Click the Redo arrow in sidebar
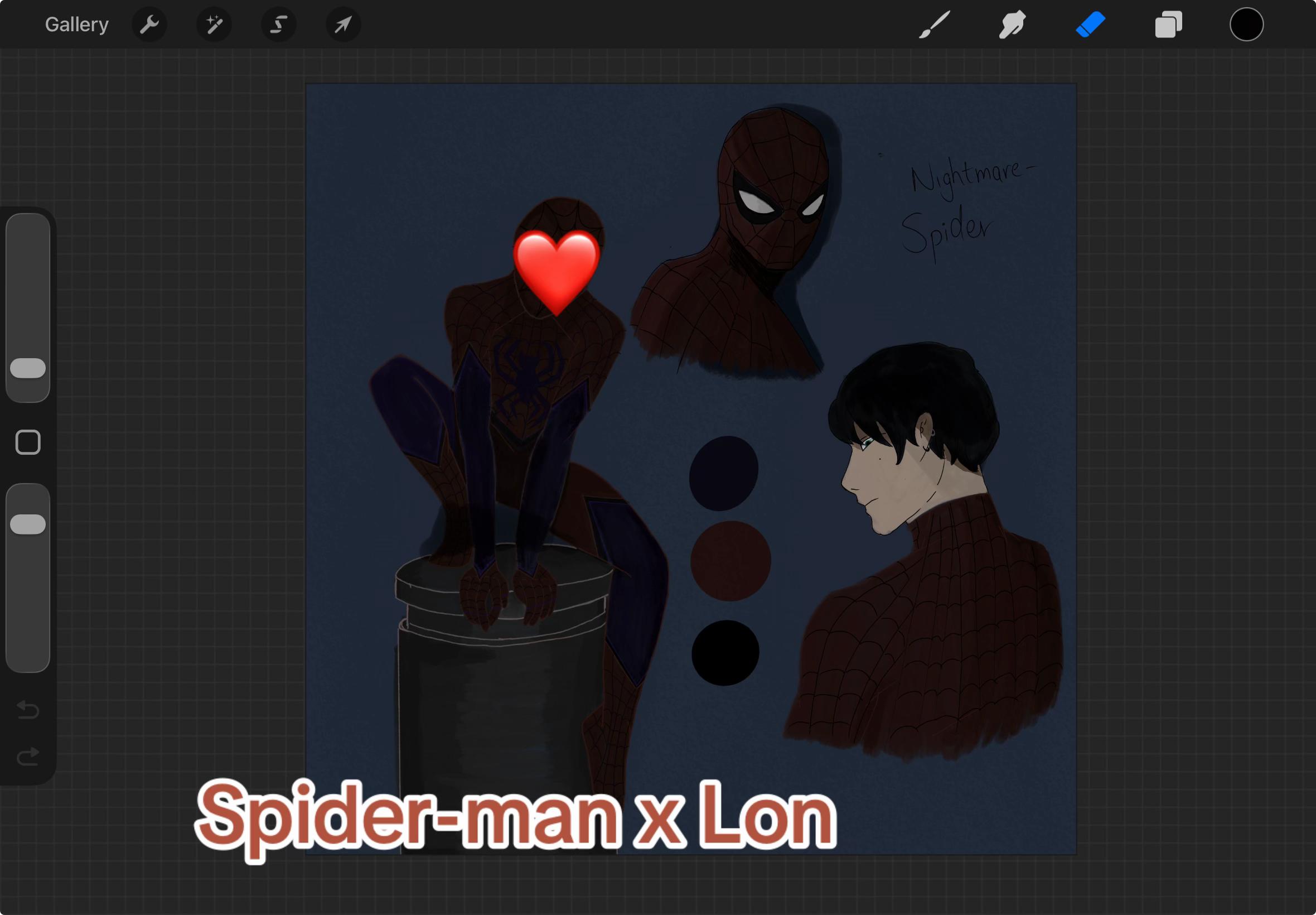Image resolution: width=1316 pixels, height=915 pixels. click(28, 756)
